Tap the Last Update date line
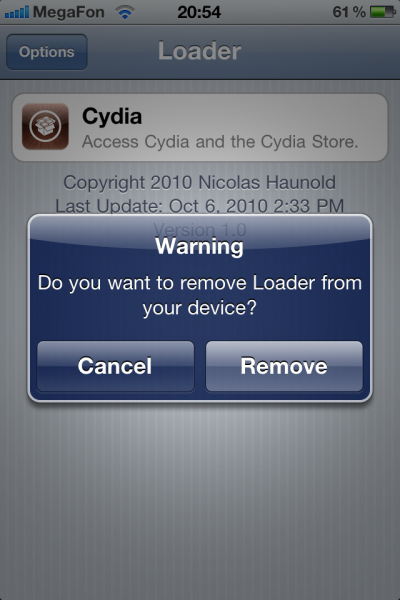The image size is (400, 600). coord(199,206)
